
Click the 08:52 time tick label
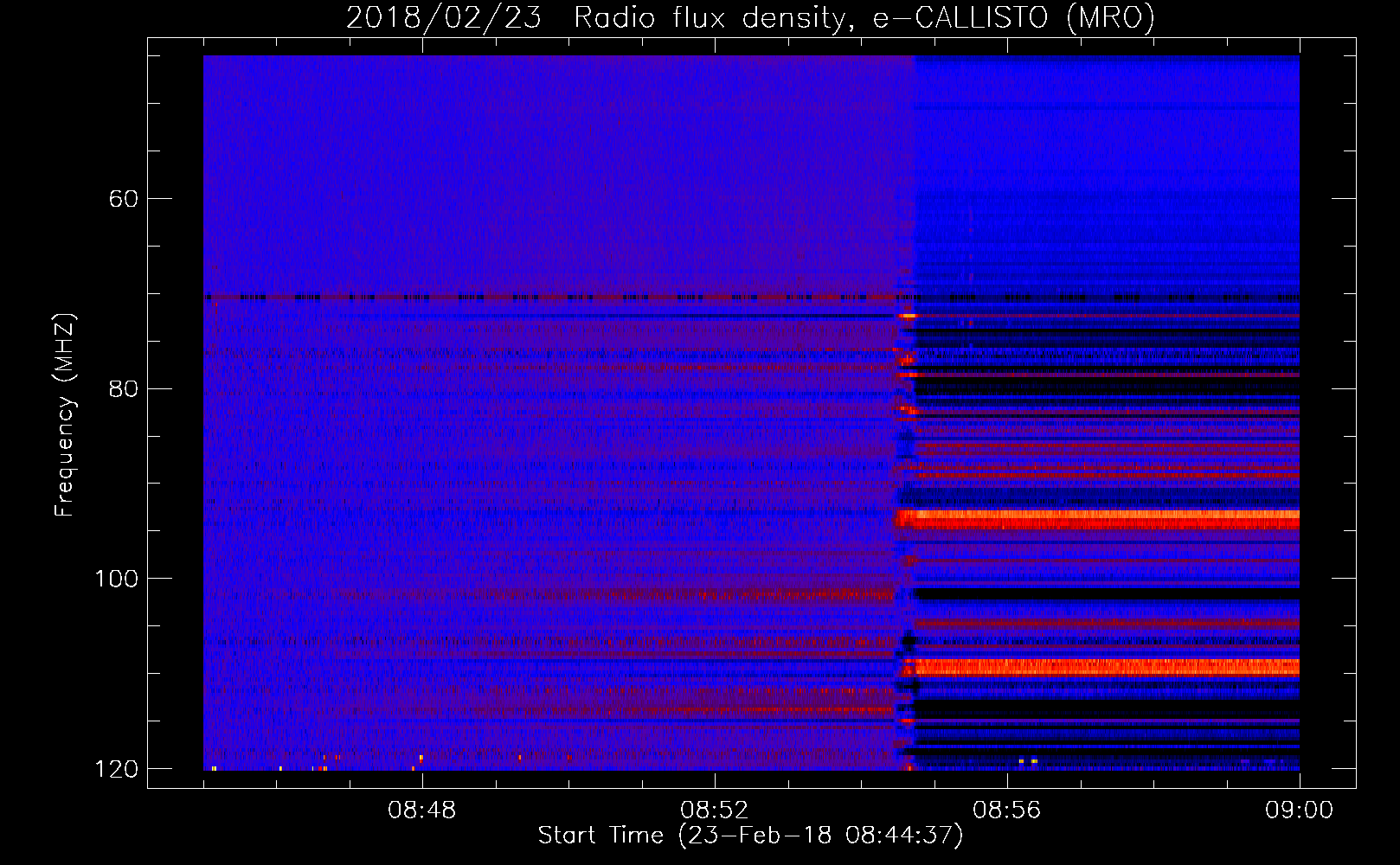[715, 811]
